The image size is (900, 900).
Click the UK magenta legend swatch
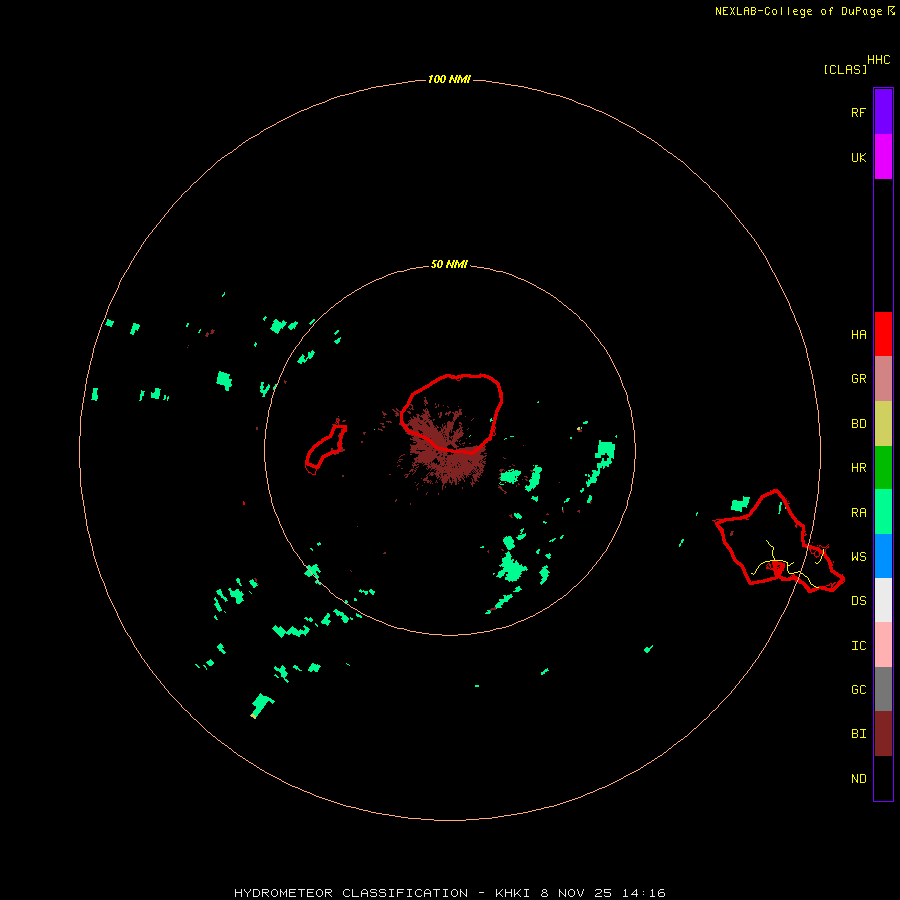point(883,157)
